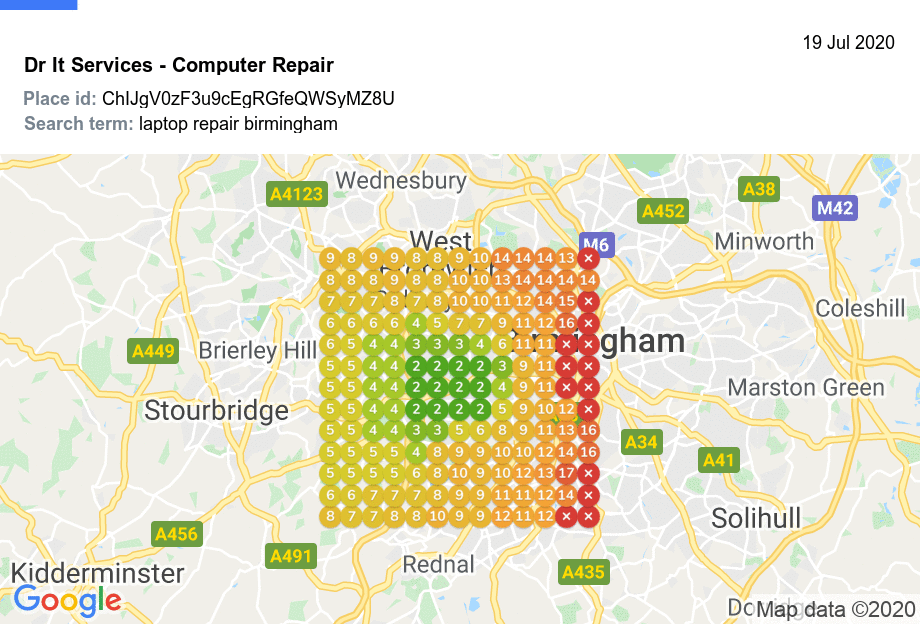Select the A38 road shield
Viewport: 920px width, 624px height.
(759, 189)
